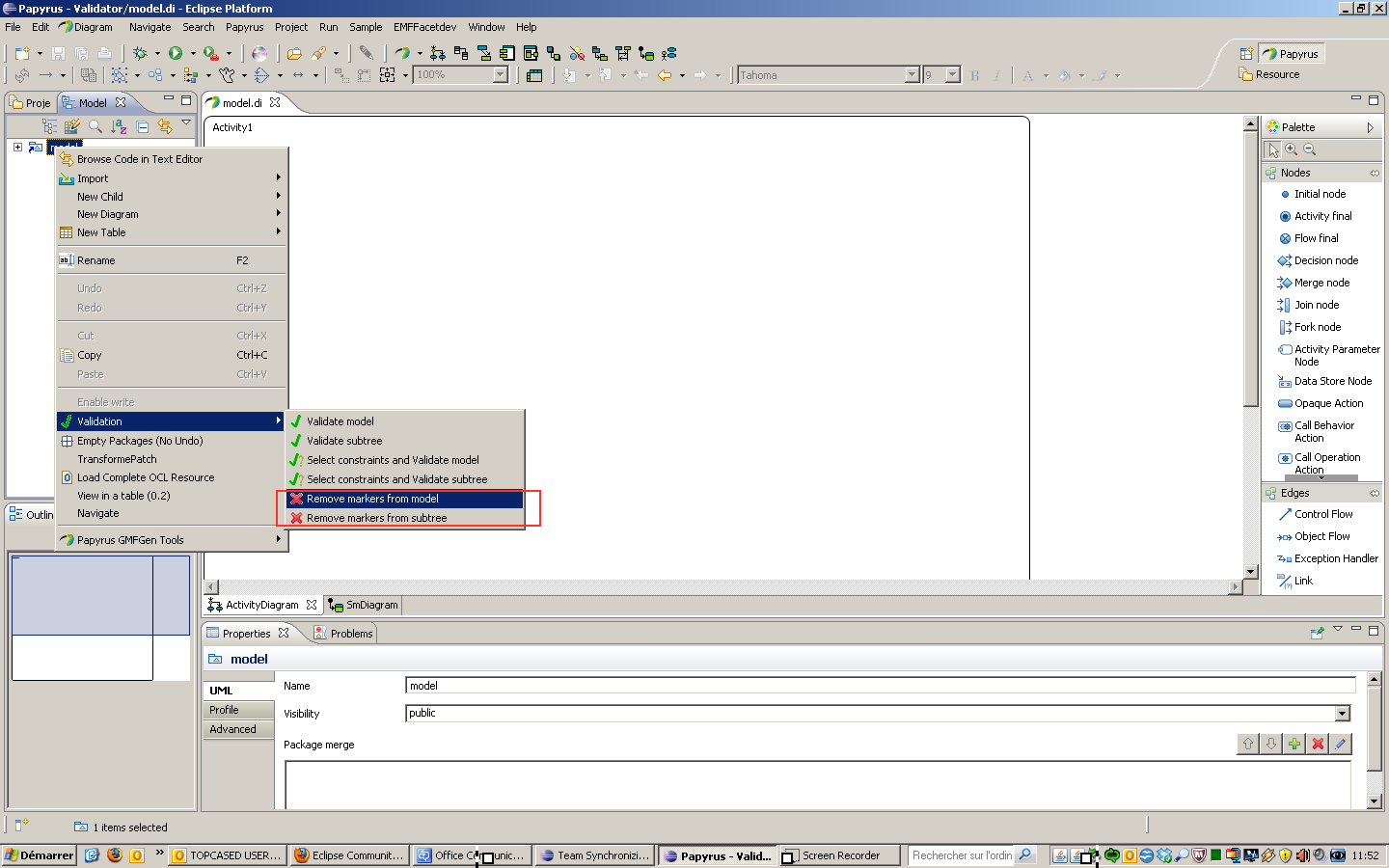Toggle pin of the Edges palette drawer
Screen dimensions: 1389x868
point(1375,493)
